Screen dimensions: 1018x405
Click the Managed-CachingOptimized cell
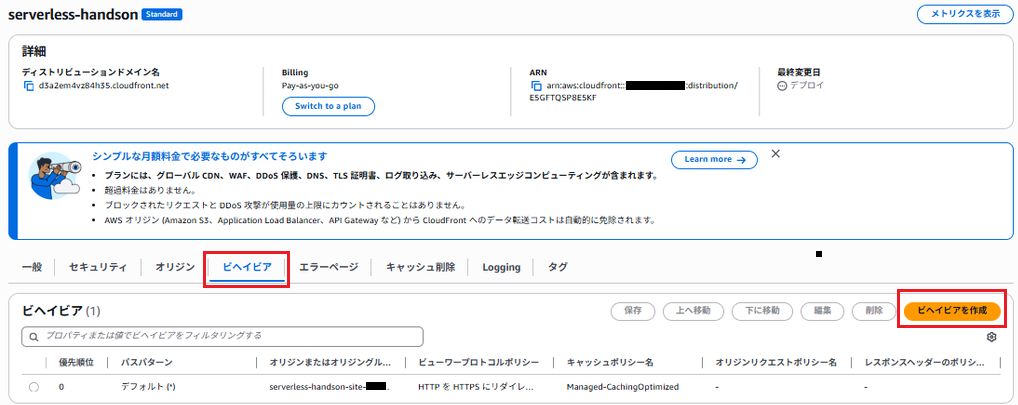(x=623, y=387)
